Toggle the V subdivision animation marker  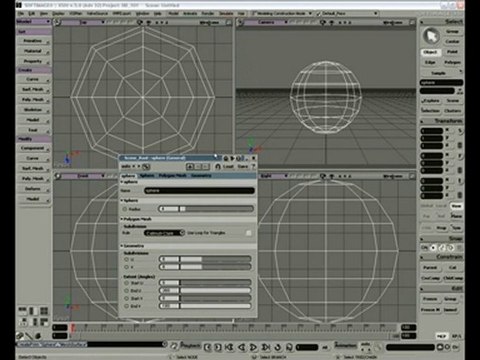(x=126, y=267)
